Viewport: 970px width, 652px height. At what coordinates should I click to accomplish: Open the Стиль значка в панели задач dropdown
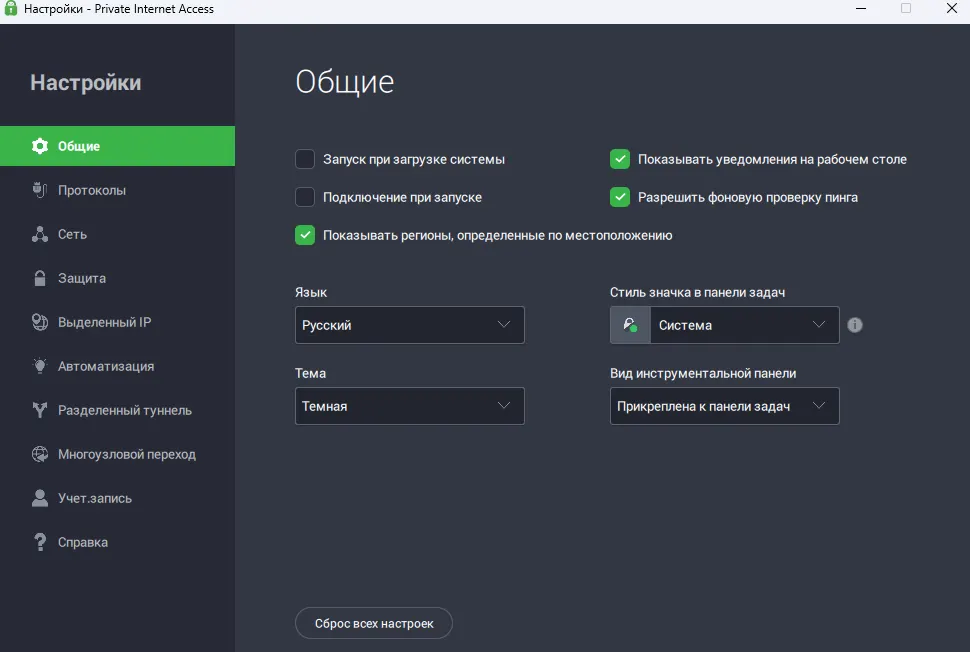[745, 325]
